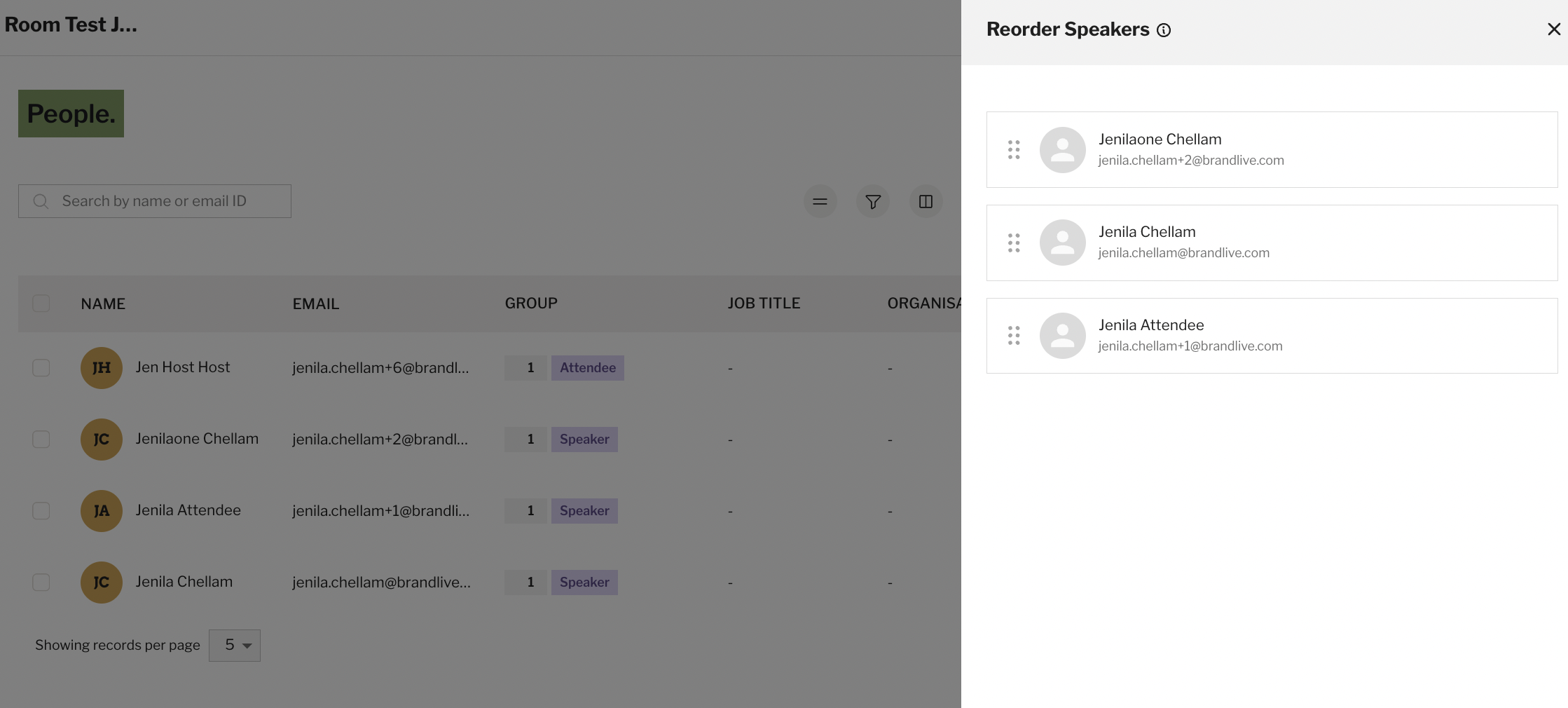The image size is (1568, 708).
Task: Check the box for Jenilaone Chellam row
Action: pos(41,440)
